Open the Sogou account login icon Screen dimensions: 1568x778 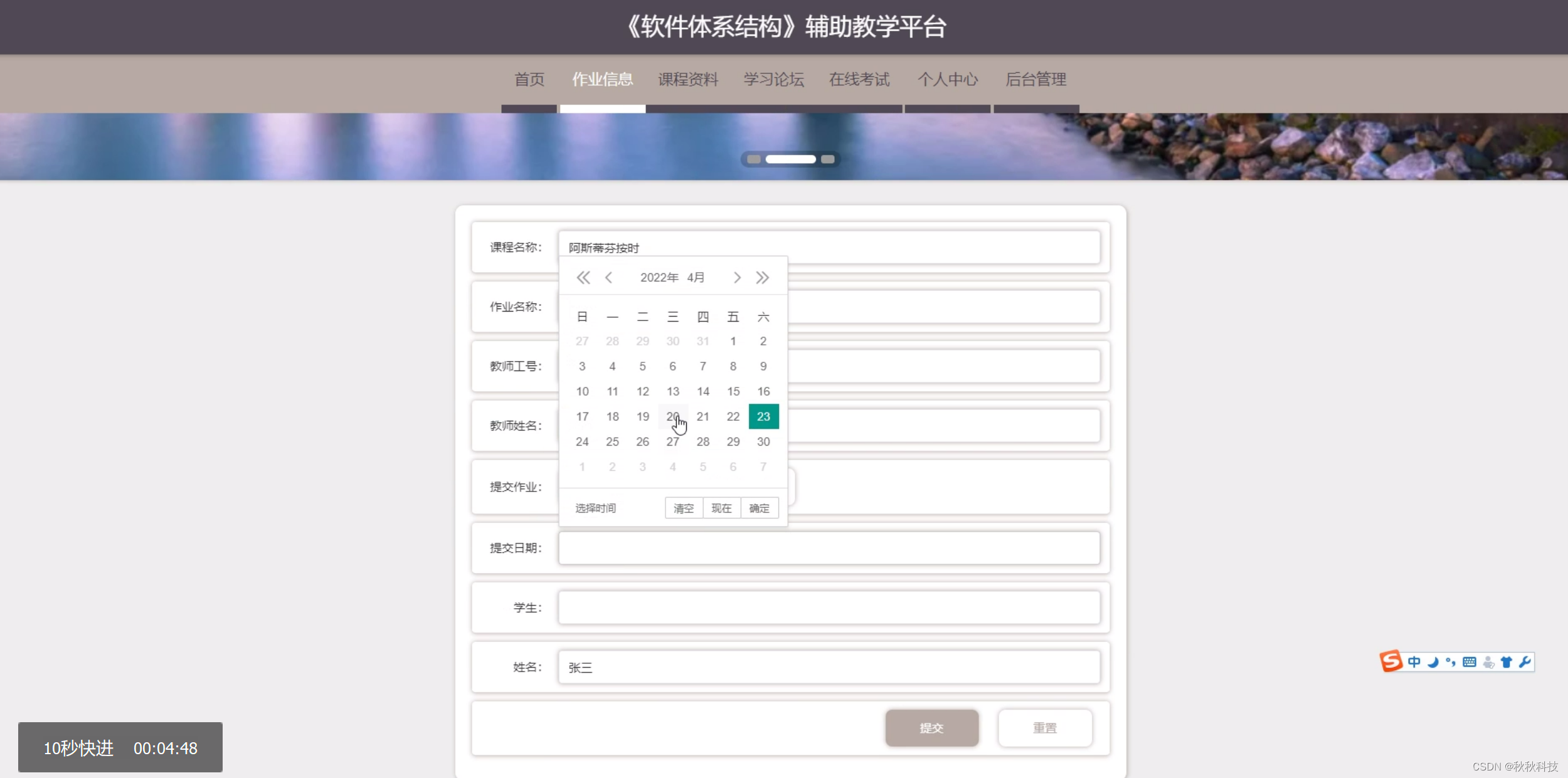tap(1490, 661)
